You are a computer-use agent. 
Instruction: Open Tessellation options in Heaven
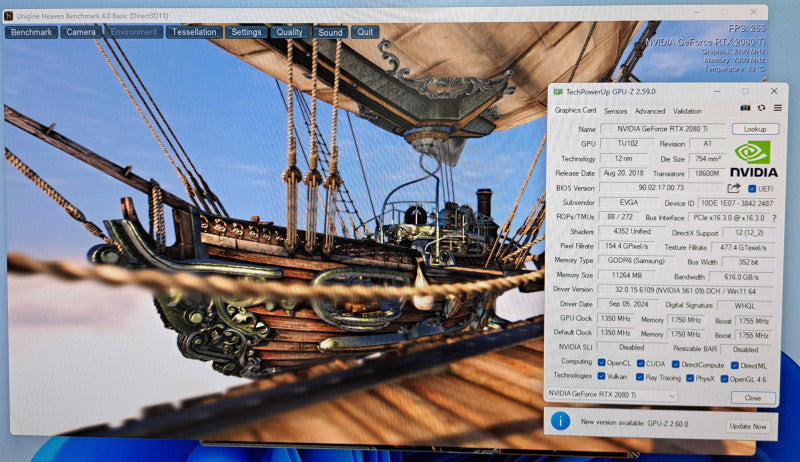coord(194,32)
